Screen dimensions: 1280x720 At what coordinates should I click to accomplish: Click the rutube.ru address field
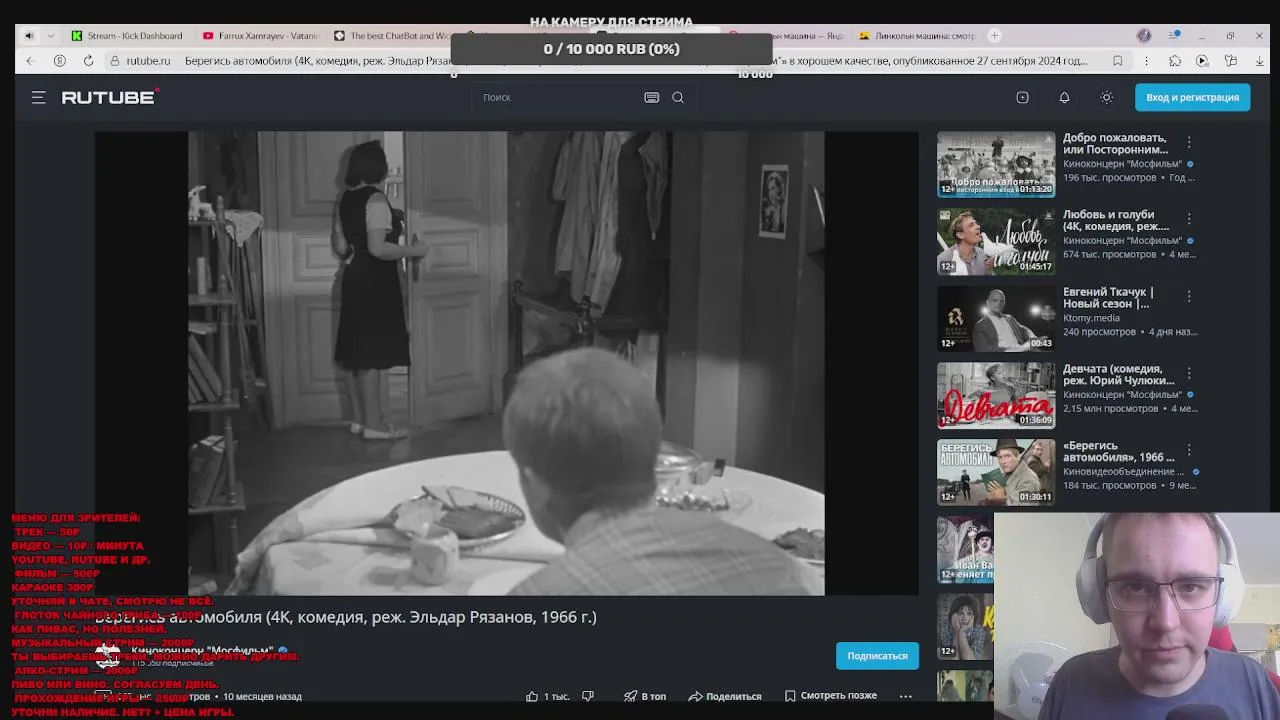147,61
